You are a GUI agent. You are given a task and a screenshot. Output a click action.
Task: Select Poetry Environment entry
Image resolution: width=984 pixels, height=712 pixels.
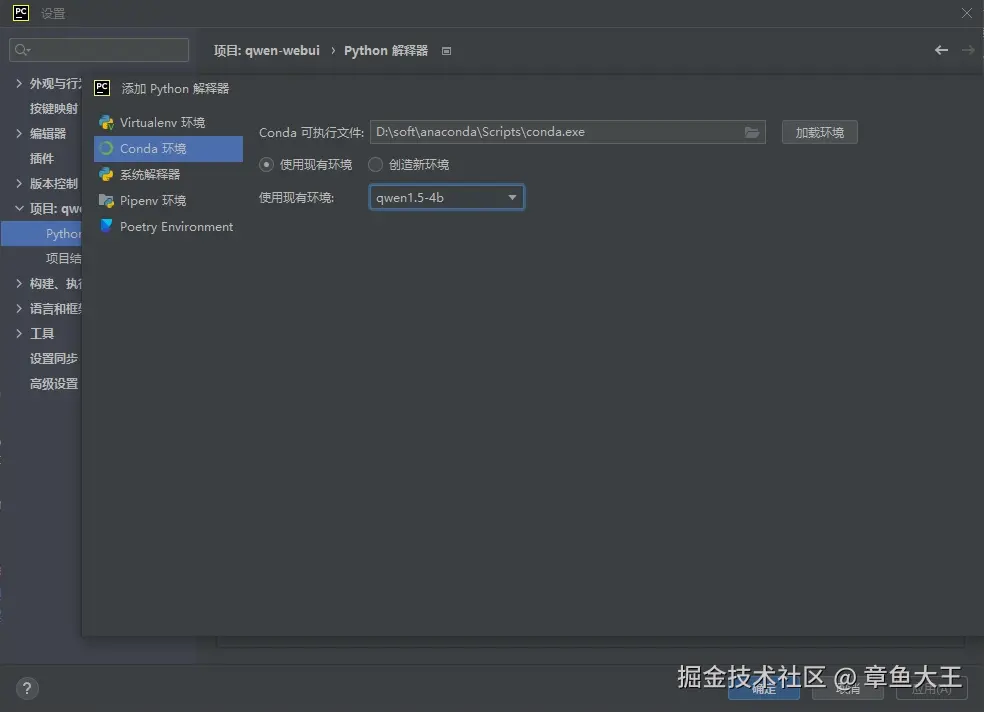click(168, 226)
